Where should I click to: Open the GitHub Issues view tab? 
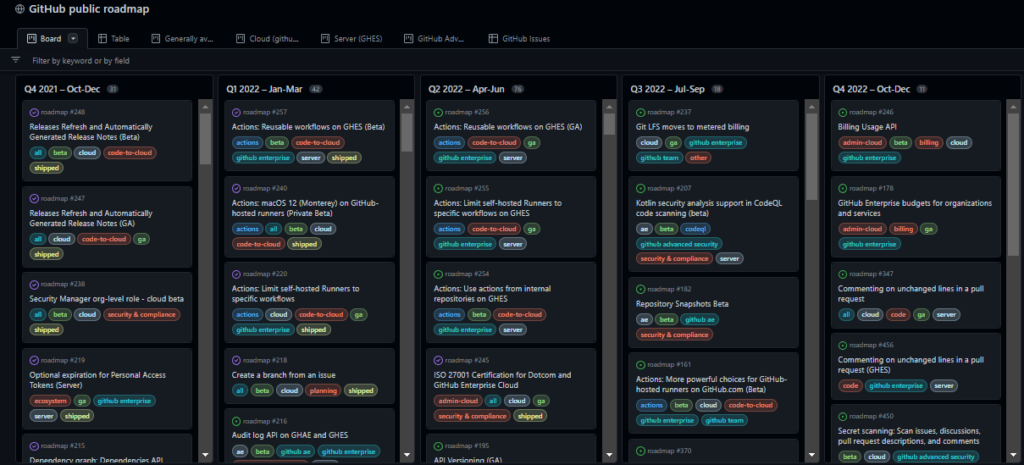click(519, 39)
